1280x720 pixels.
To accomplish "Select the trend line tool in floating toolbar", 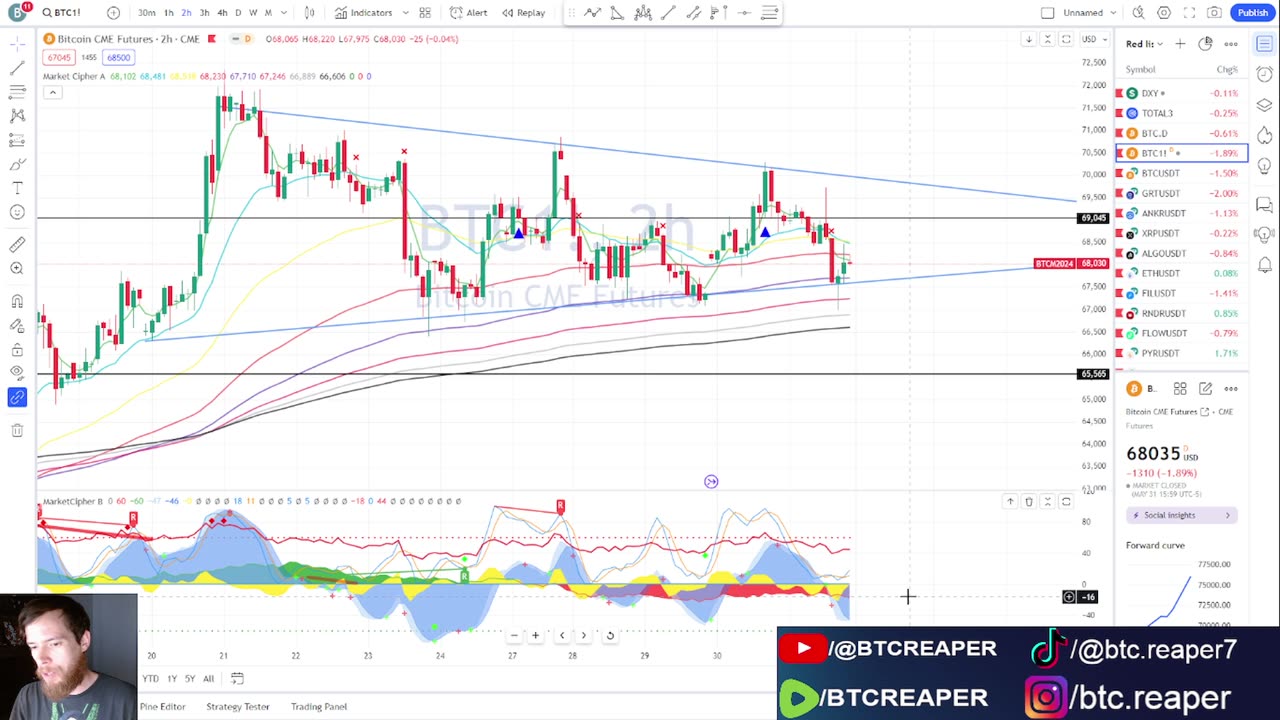I will pyautogui.click(x=668, y=13).
